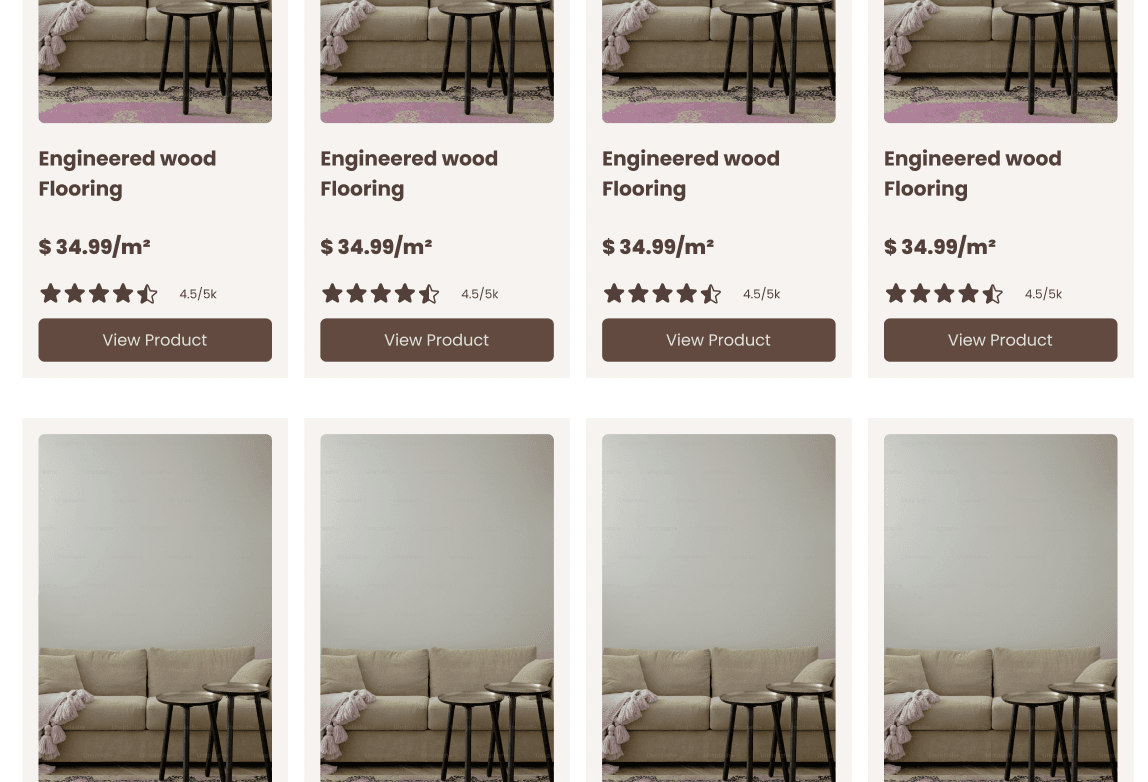Click the half-filled star on the third product card
The image size is (1148, 782).
(x=711, y=293)
